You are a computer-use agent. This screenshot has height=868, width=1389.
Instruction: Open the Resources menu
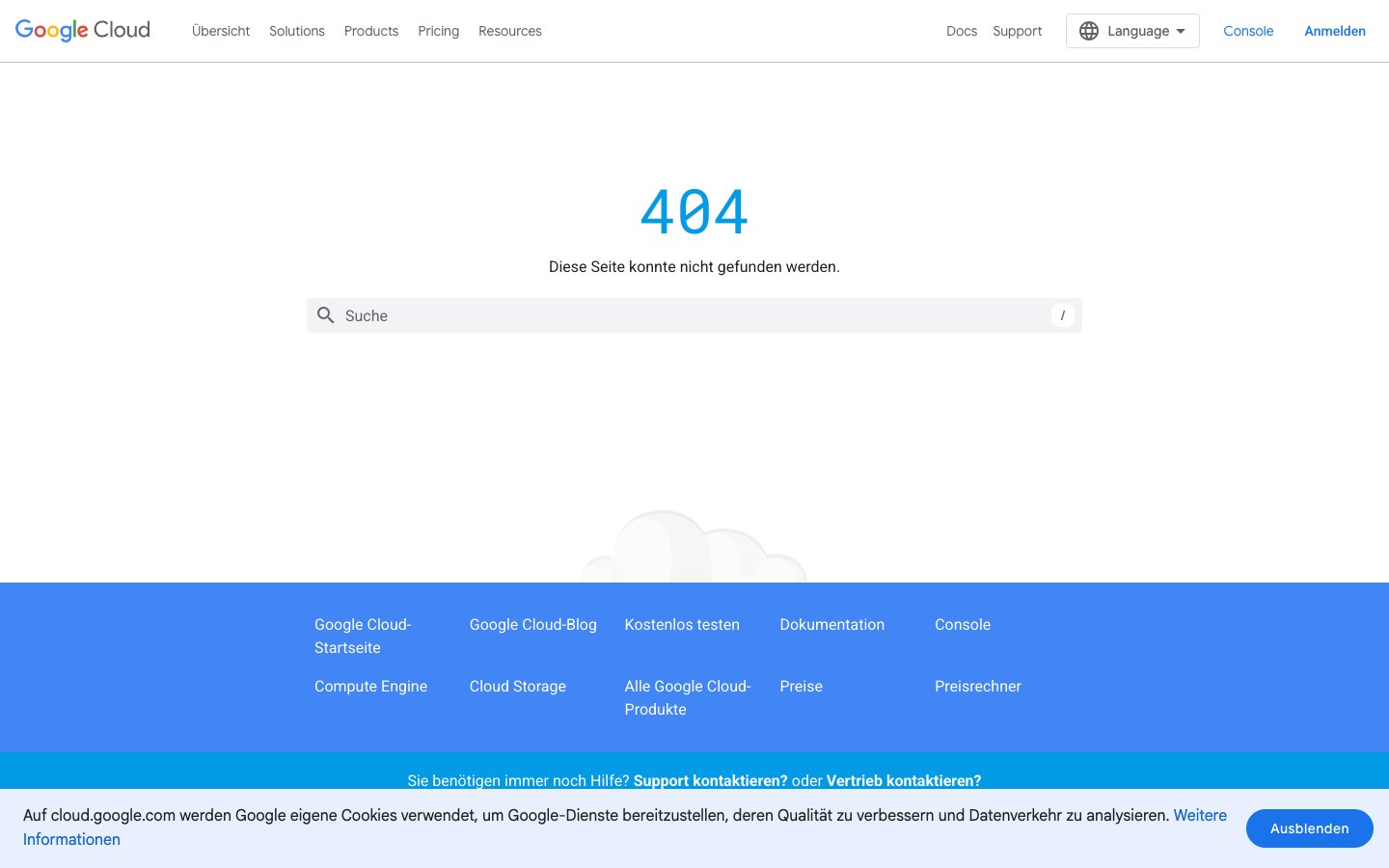[x=509, y=31]
